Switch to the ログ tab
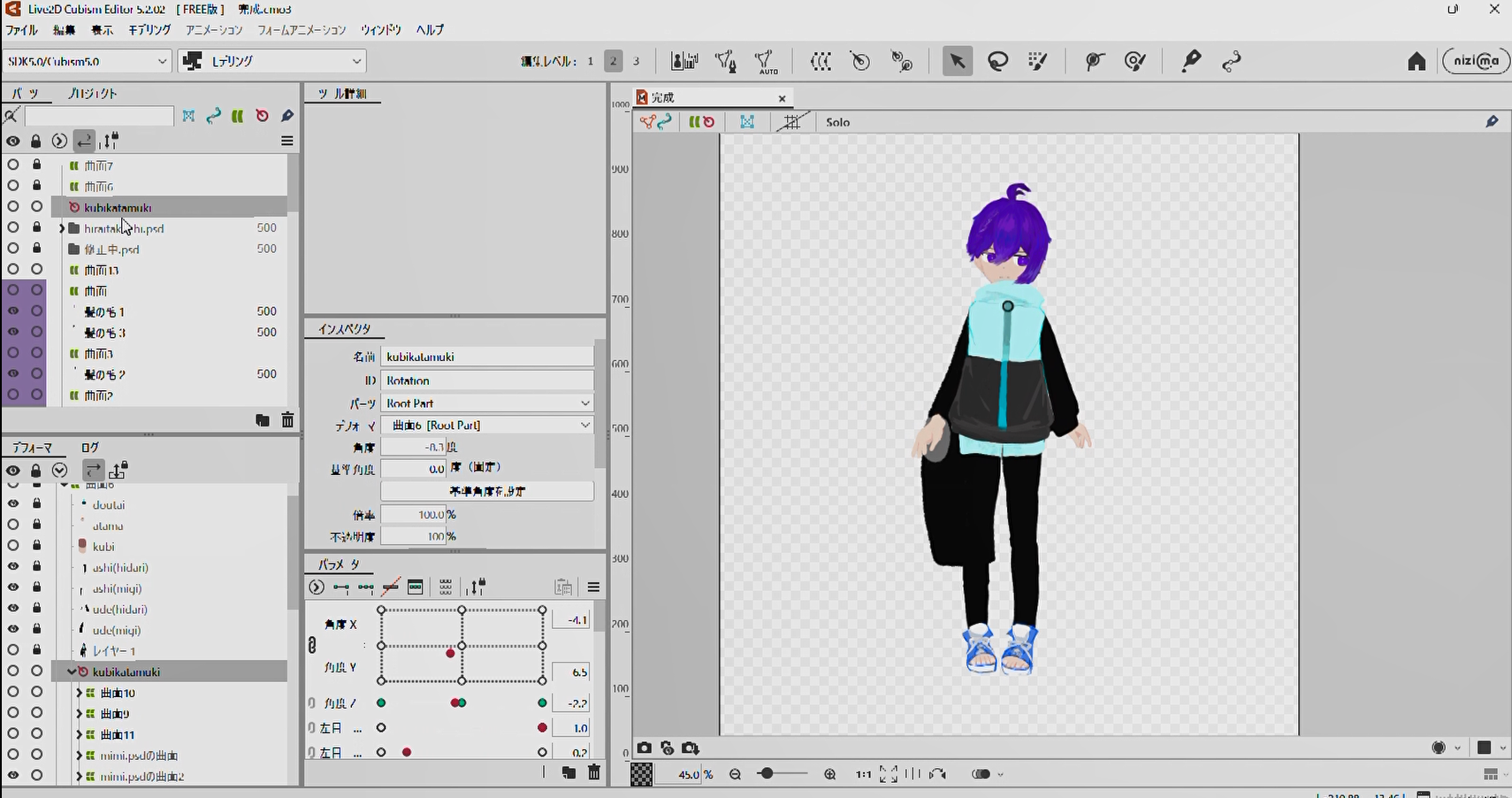This screenshot has height=798, width=1512. click(x=90, y=448)
